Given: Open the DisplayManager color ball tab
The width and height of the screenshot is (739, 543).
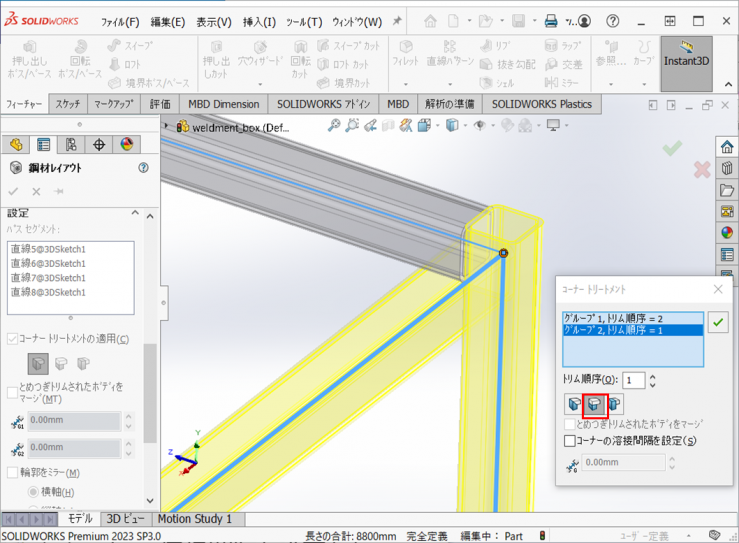Looking at the screenshot, I should tap(126, 145).
